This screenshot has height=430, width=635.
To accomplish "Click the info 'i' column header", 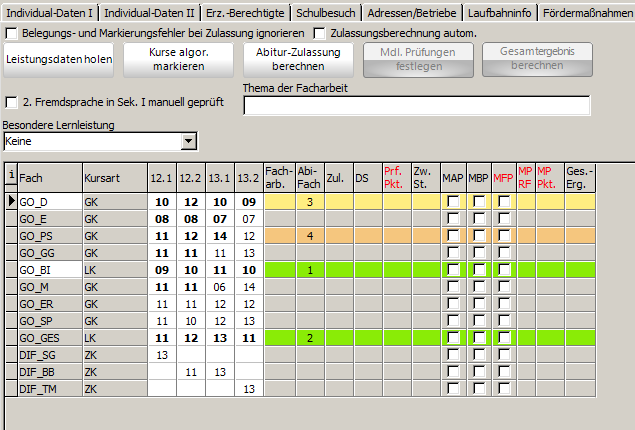I will point(11,175).
